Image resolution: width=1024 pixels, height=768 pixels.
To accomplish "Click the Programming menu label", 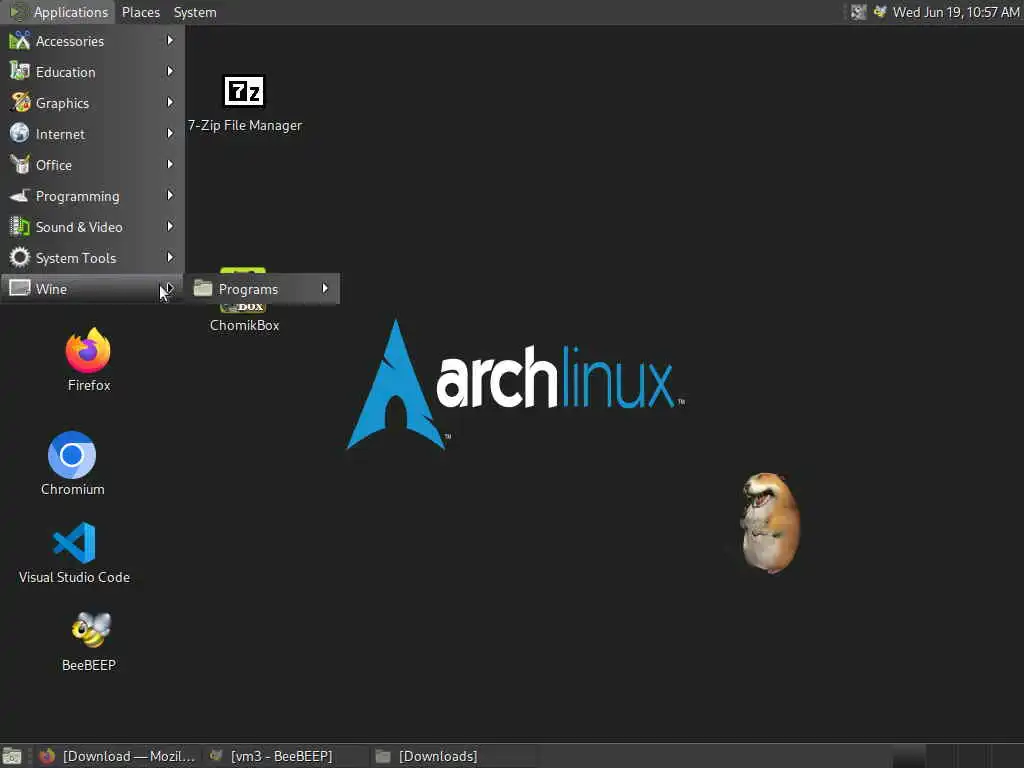I will [77, 197].
